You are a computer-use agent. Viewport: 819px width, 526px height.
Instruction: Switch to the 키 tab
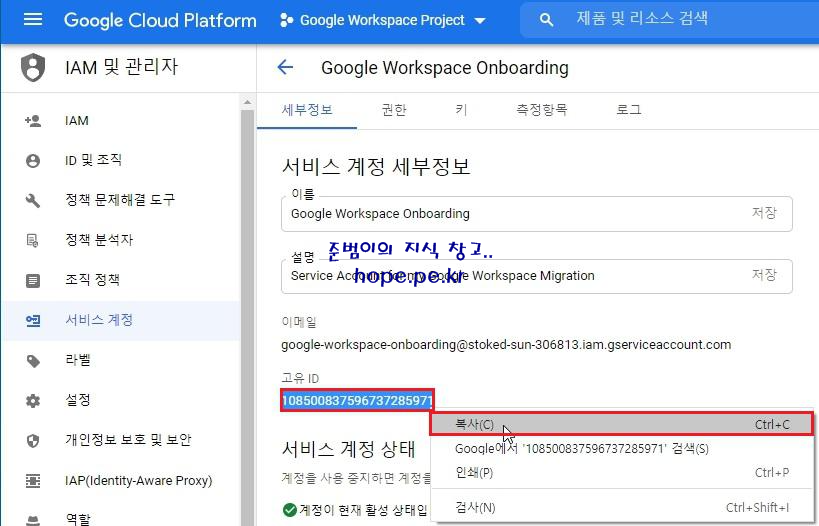coord(461,110)
